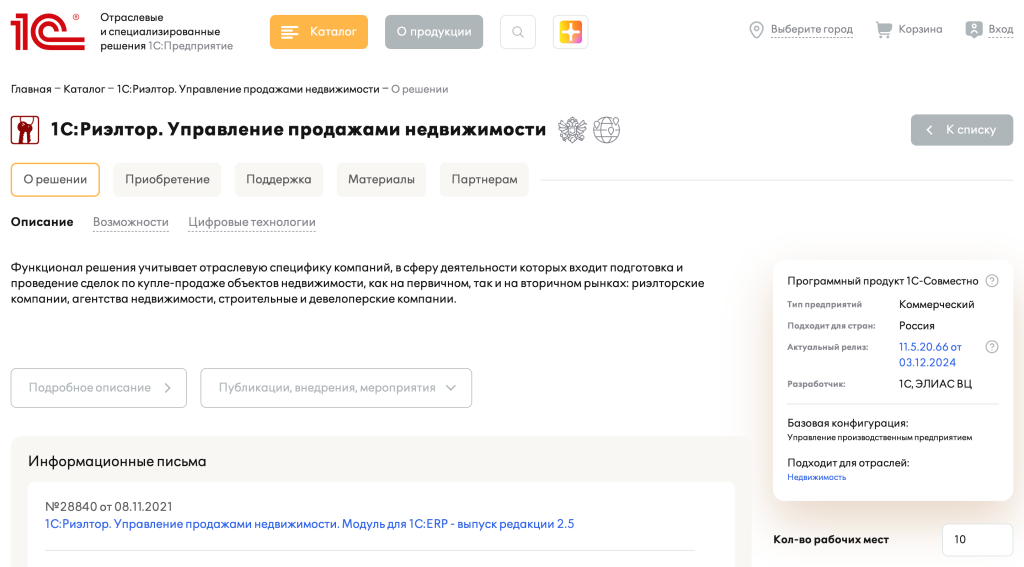Open the search magnifier icon
Viewport: 1024px width, 567px height.
point(517,32)
